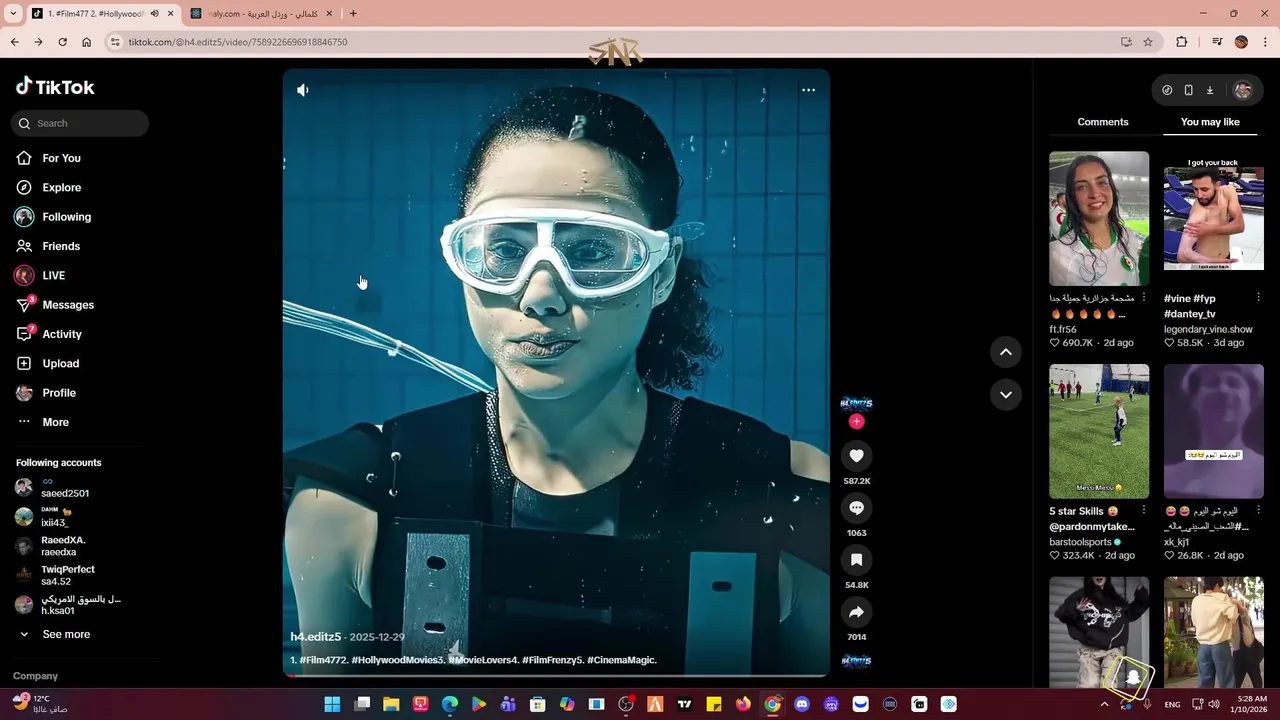1280x720 pixels.
Task: Open the xk_kj1 recommended video thumbnail
Action: [1214, 431]
